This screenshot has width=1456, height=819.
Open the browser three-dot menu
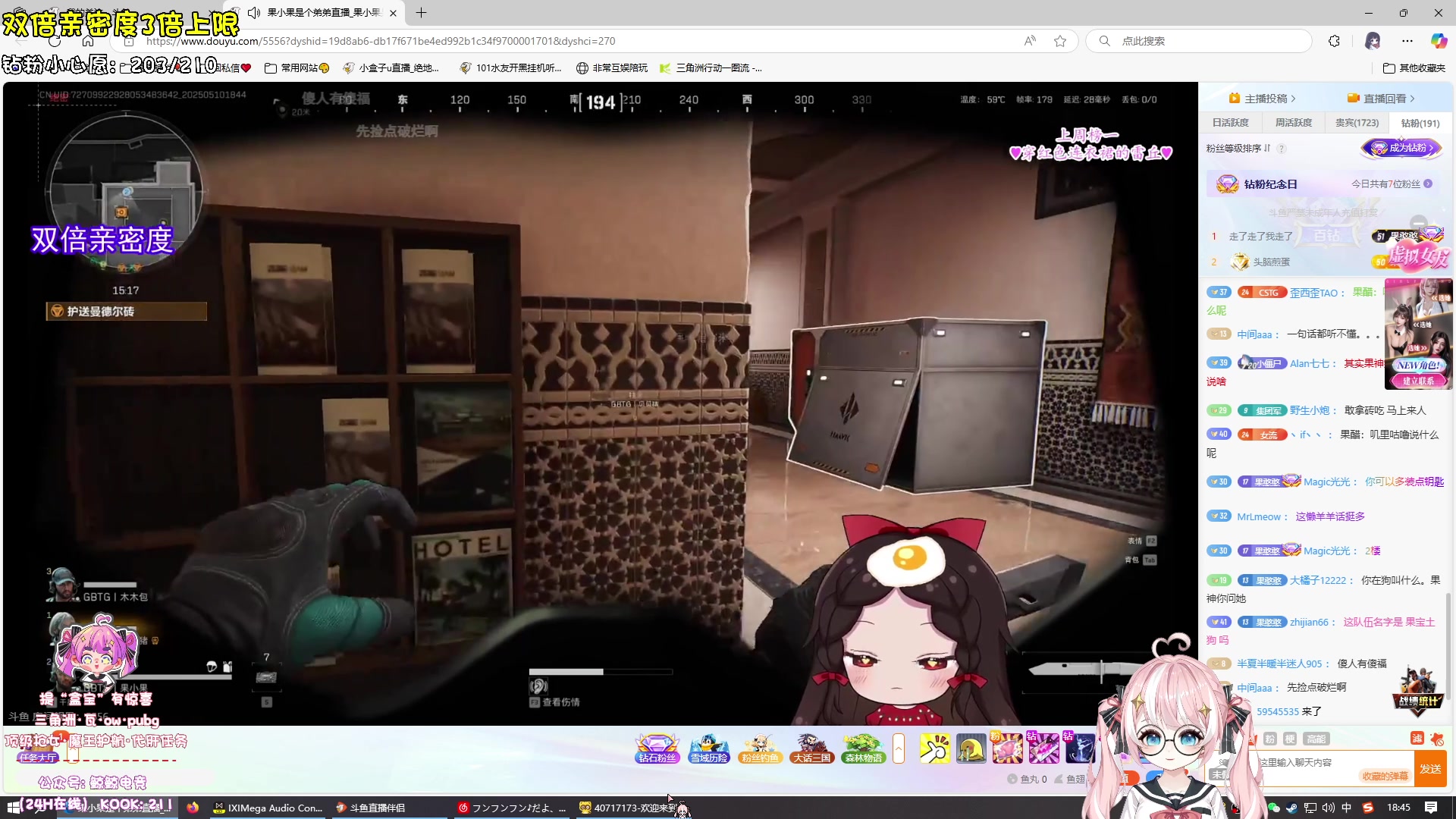click(x=1407, y=41)
